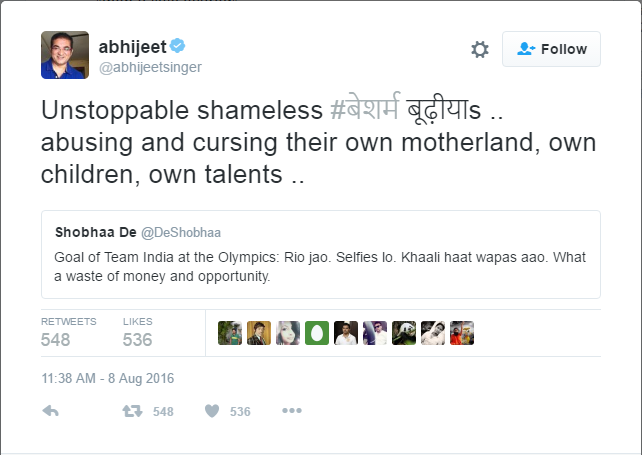Click the reply arrow icon
The height and width of the screenshot is (455, 642).
click(52, 411)
